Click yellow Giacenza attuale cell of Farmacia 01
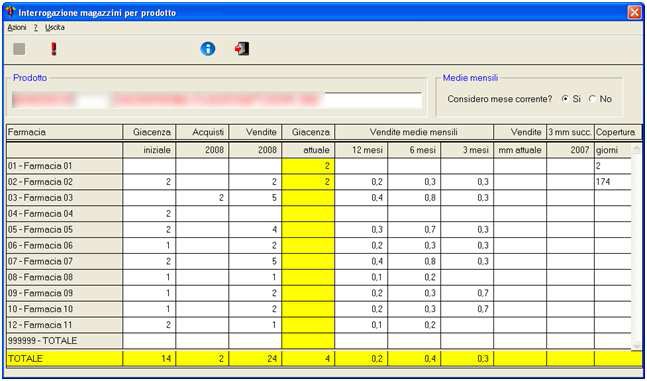Viewport: 647px width, 381px height. [x=308, y=166]
